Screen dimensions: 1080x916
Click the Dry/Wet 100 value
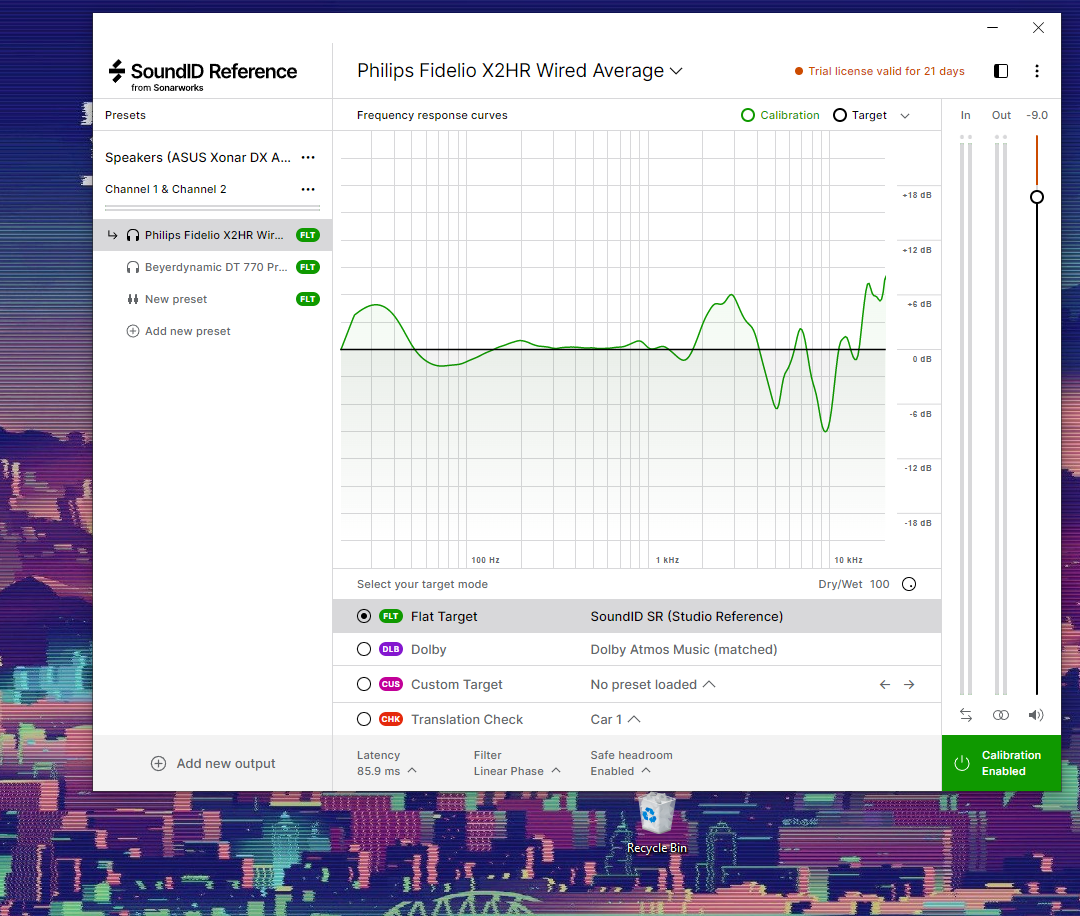click(879, 584)
